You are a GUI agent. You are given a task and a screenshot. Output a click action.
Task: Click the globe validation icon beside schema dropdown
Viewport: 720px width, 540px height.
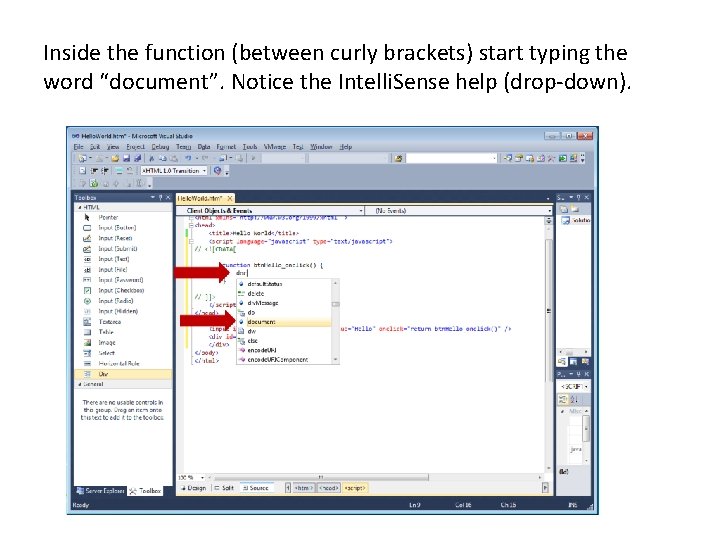tap(217, 171)
